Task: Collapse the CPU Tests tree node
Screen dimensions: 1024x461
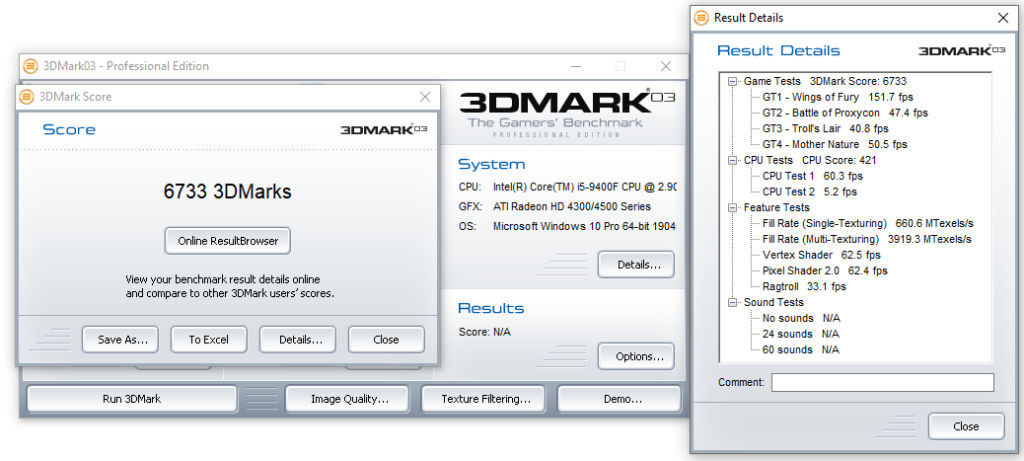Action: (x=733, y=160)
